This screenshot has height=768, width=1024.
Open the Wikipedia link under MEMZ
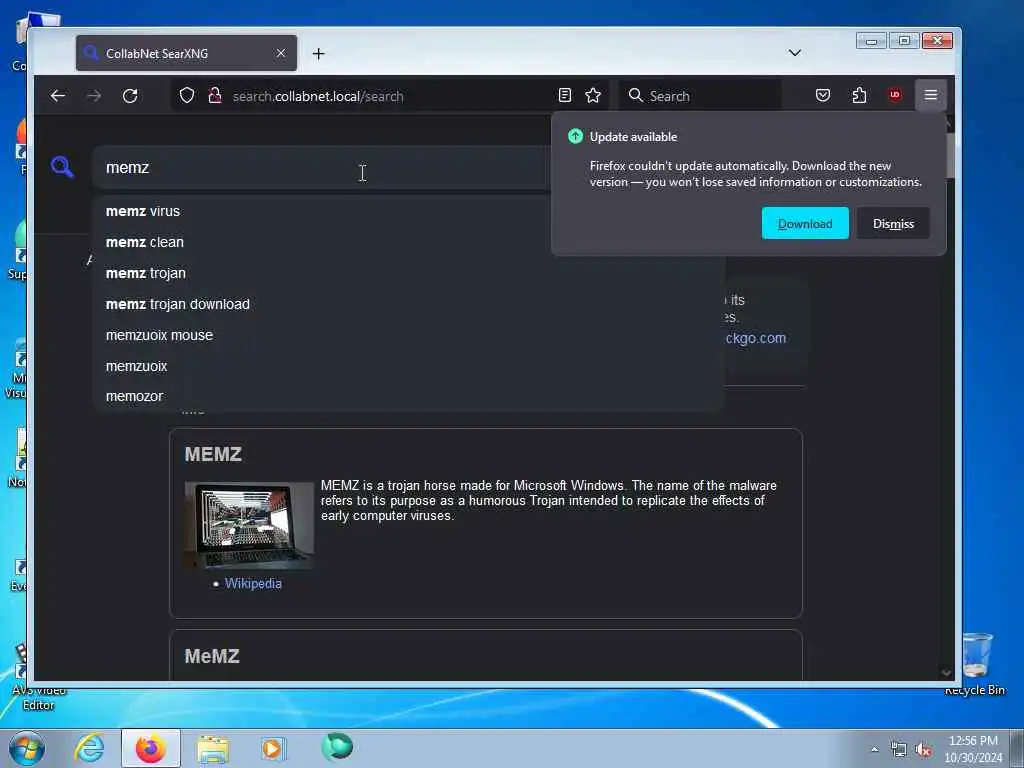click(253, 583)
